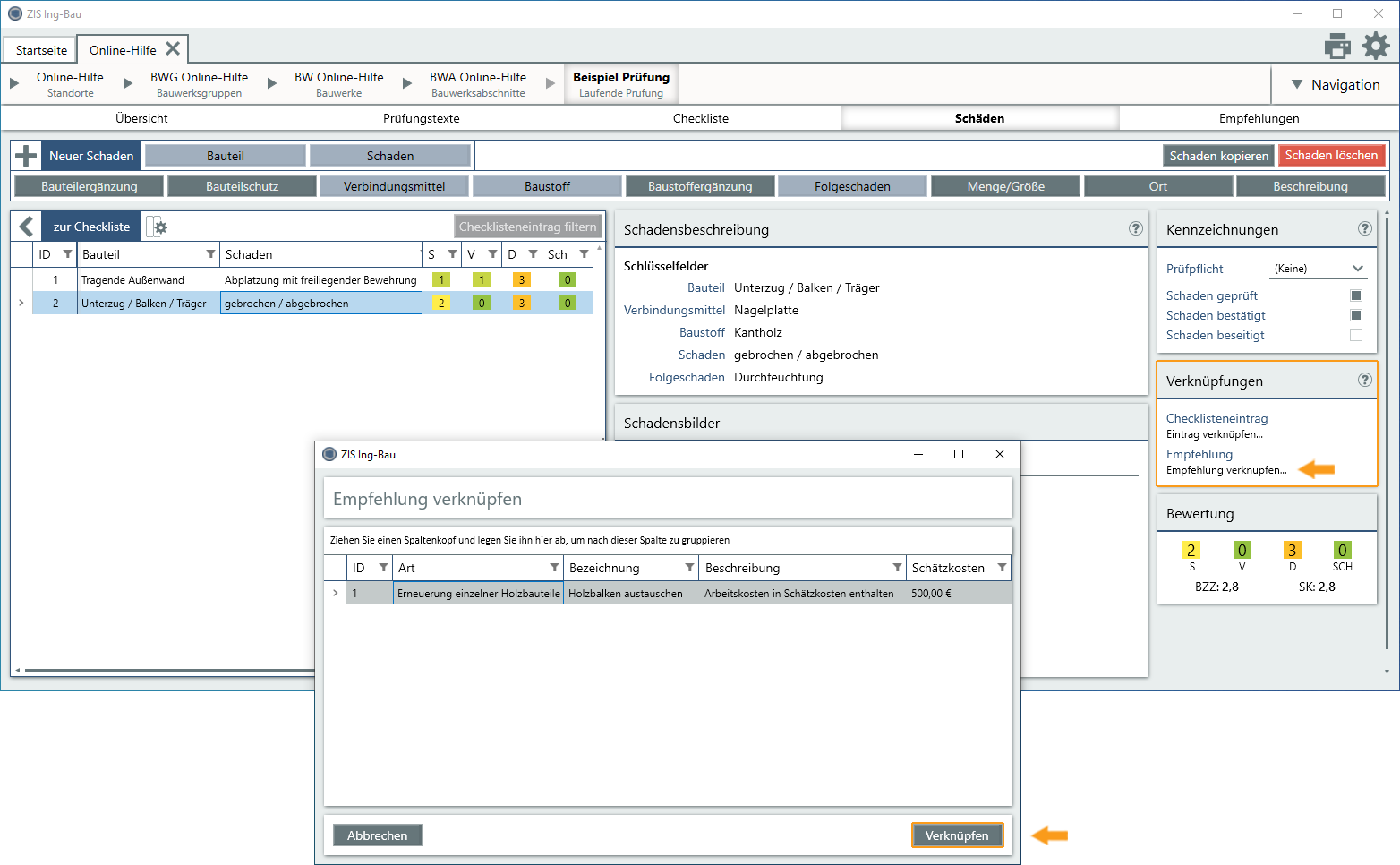Screen dimensions: 1400x865
Task: Filter the D column in damage list
Action: (x=533, y=254)
